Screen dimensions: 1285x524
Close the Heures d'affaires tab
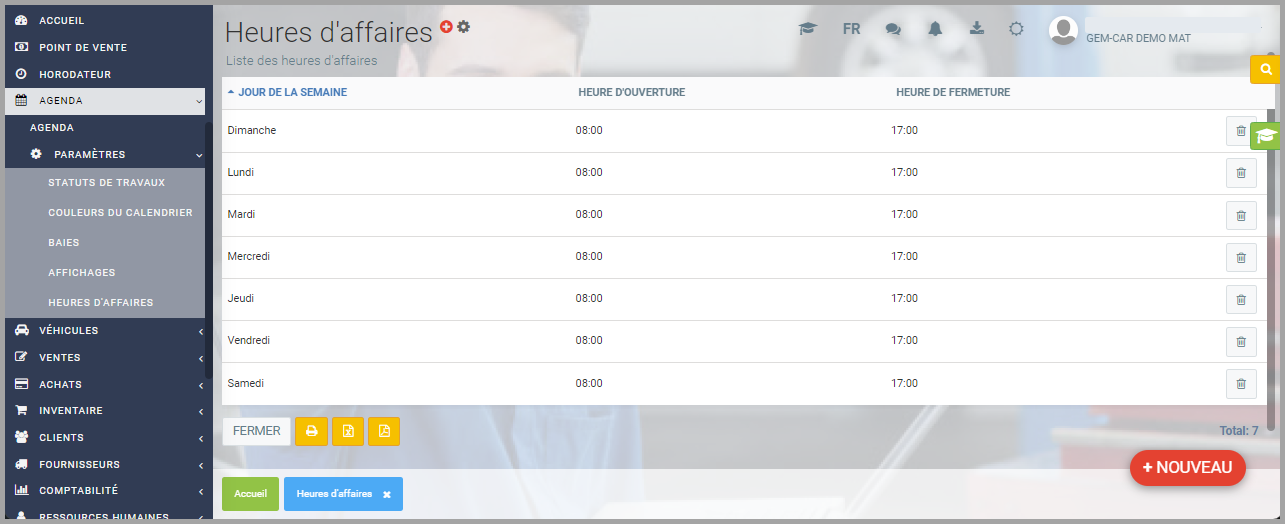(387, 495)
